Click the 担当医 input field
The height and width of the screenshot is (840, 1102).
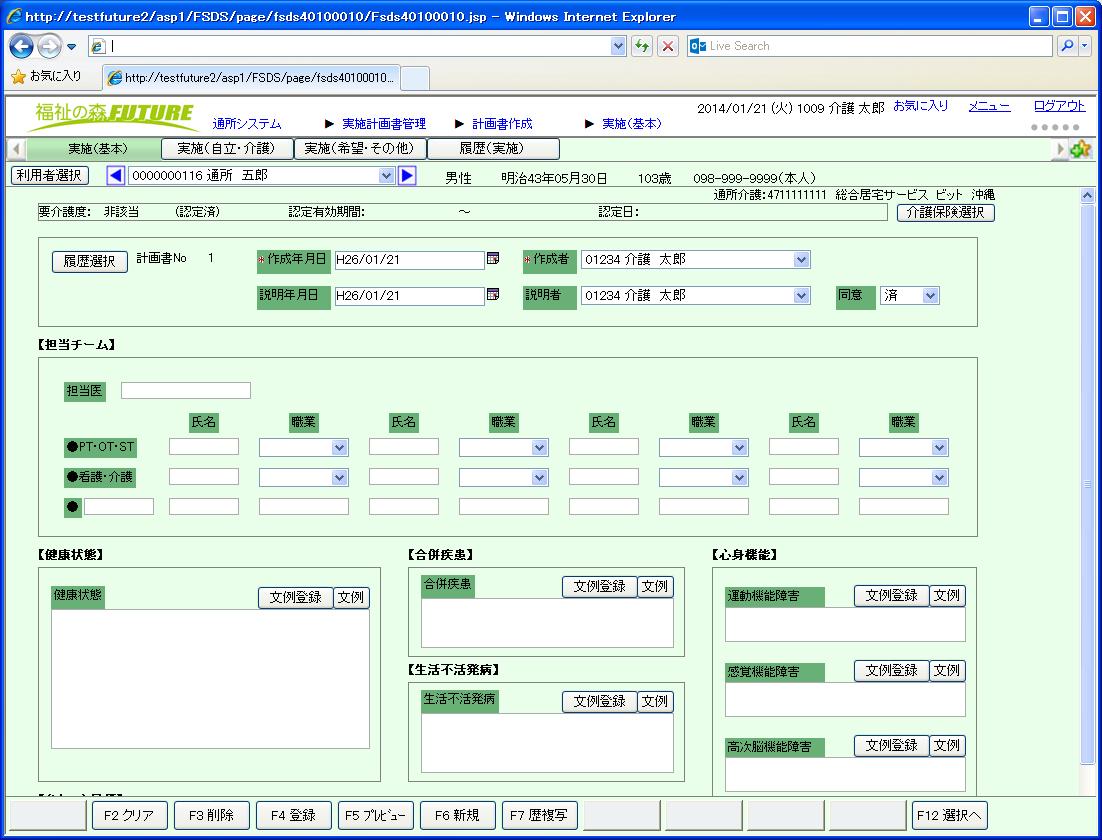pyautogui.click(x=186, y=391)
